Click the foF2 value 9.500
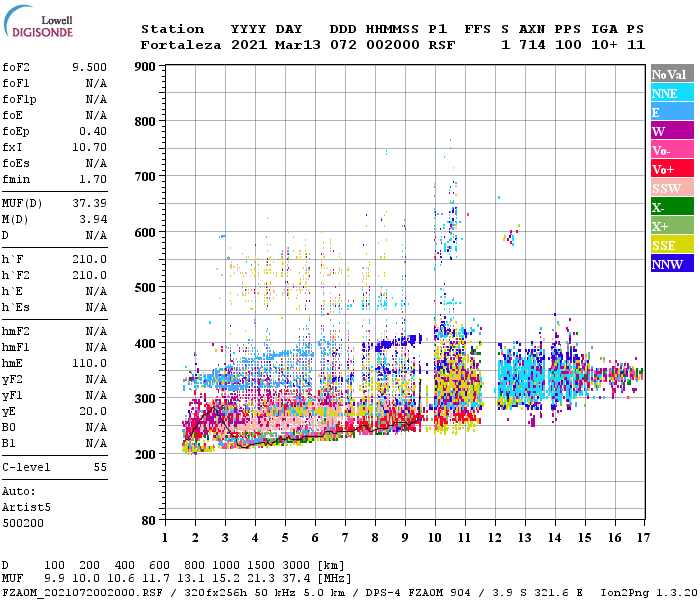The image size is (700, 600). pyautogui.click(x=89, y=67)
